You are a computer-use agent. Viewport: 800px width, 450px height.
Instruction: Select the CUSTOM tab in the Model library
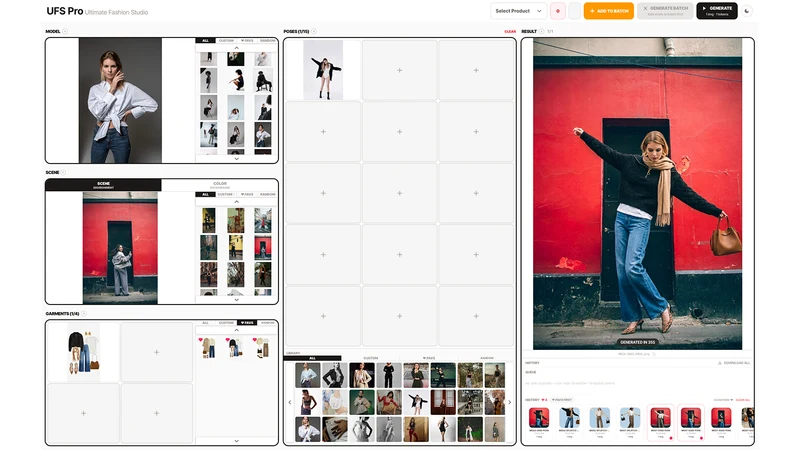[x=226, y=40]
